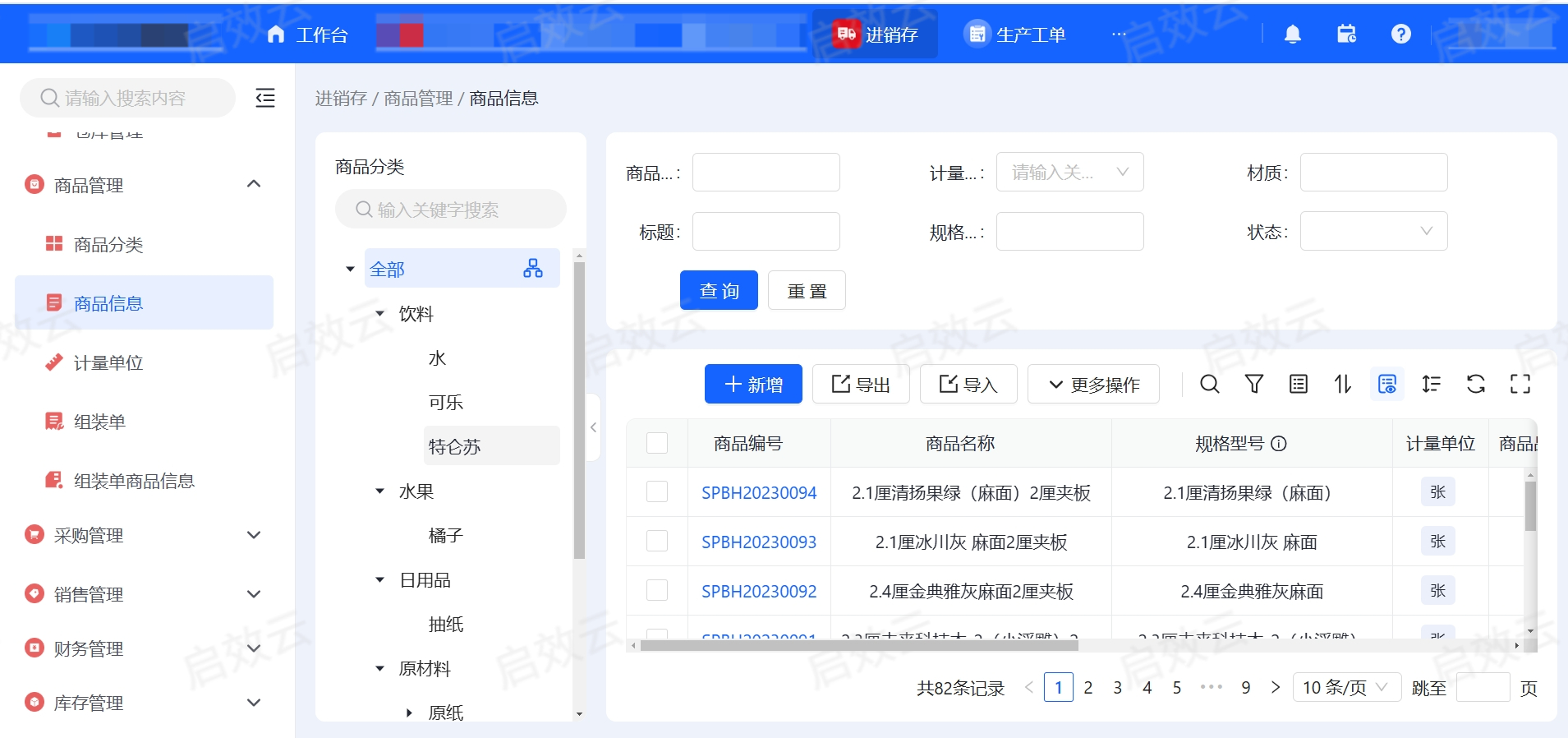Enter fullscreen with the expand icon
Screen dimensions: 1568x738
pos(1520,384)
